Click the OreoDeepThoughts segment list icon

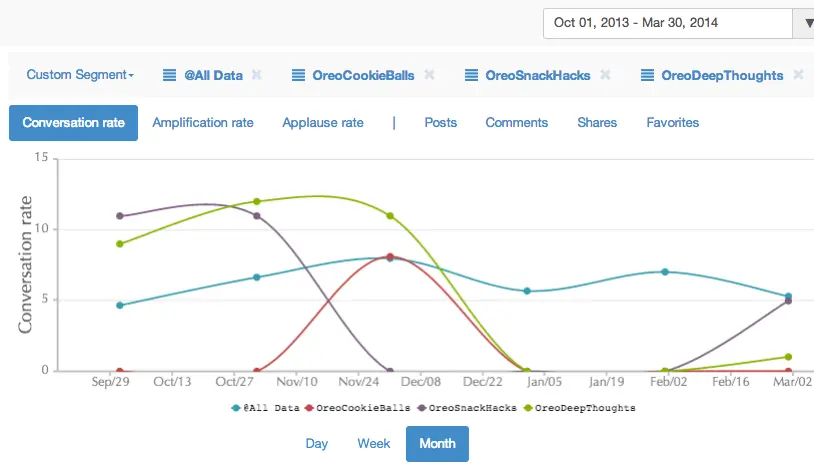click(x=647, y=75)
